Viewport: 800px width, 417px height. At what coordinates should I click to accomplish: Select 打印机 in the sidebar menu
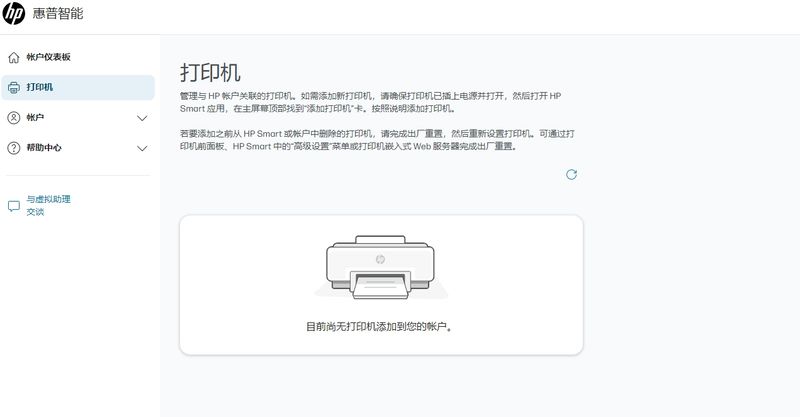(40, 87)
